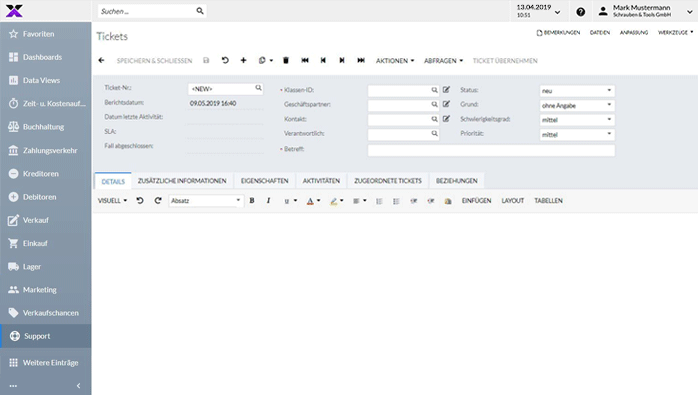Open Bemerkungen notes

558,33
